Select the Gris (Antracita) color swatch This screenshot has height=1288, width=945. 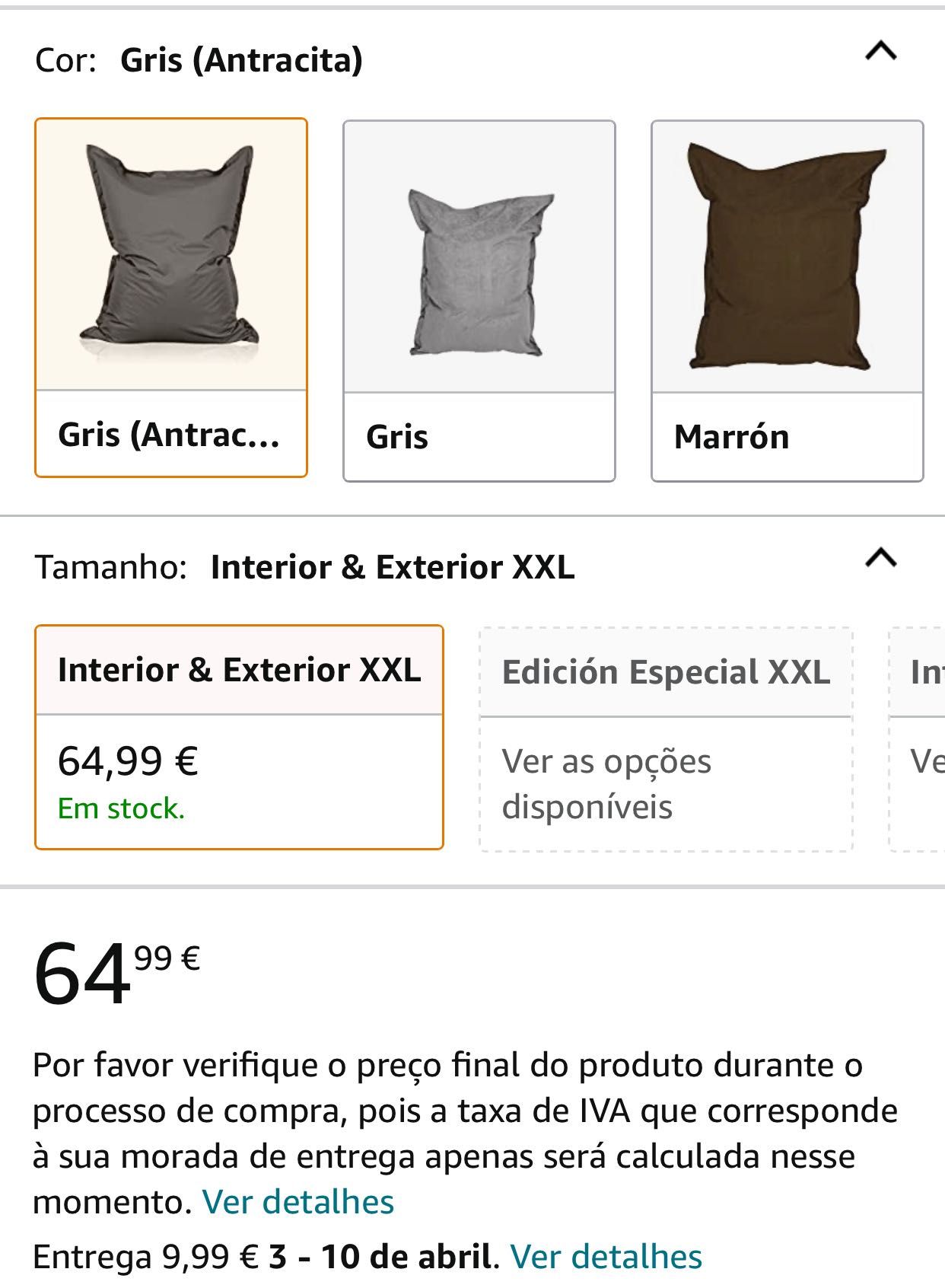coord(171,298)
